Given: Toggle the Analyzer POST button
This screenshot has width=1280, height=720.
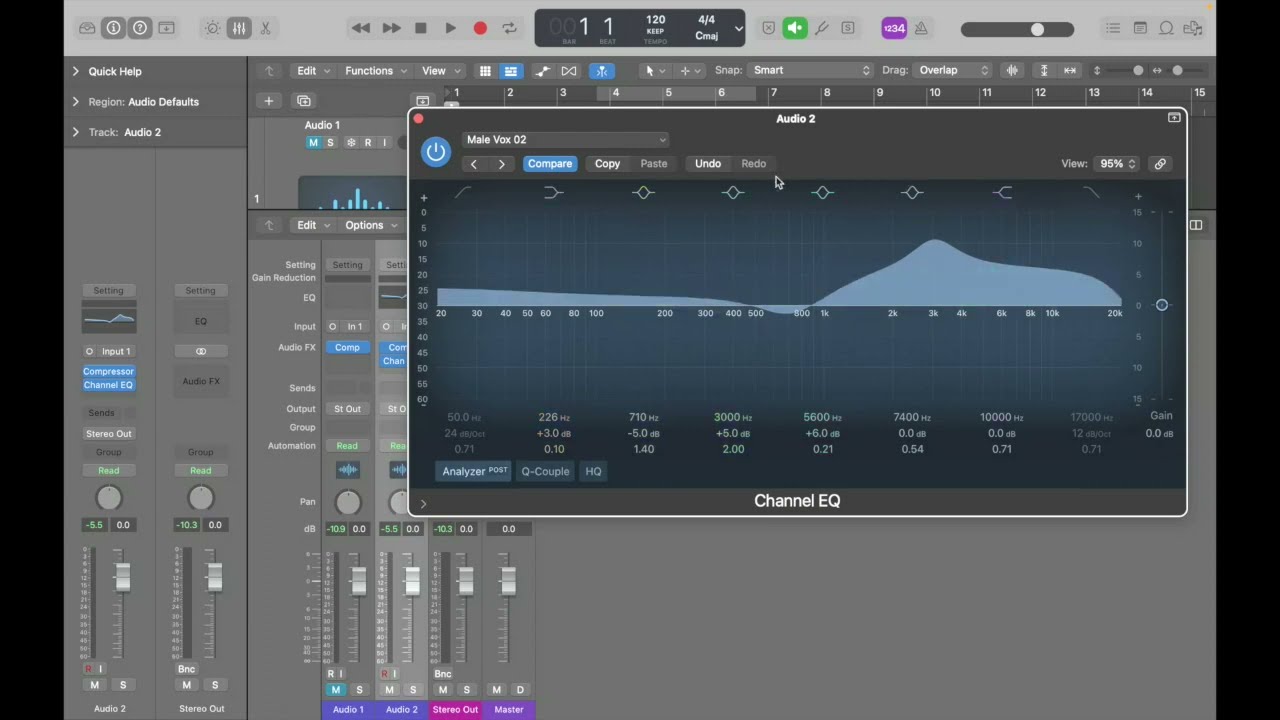Looking at the screenshot, I should point(475,471).
